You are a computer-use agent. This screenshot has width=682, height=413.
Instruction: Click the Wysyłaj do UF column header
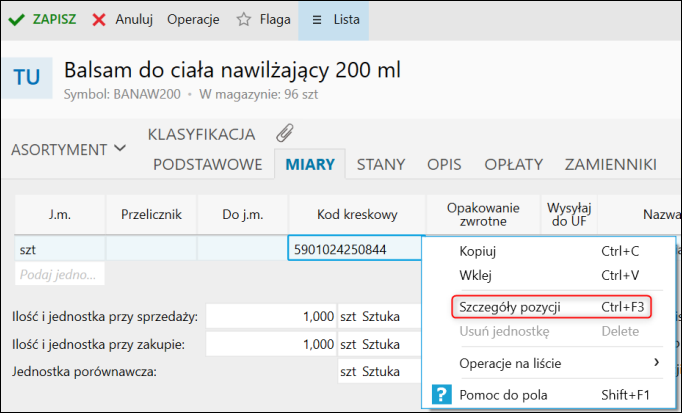click(x=569, y=214)
